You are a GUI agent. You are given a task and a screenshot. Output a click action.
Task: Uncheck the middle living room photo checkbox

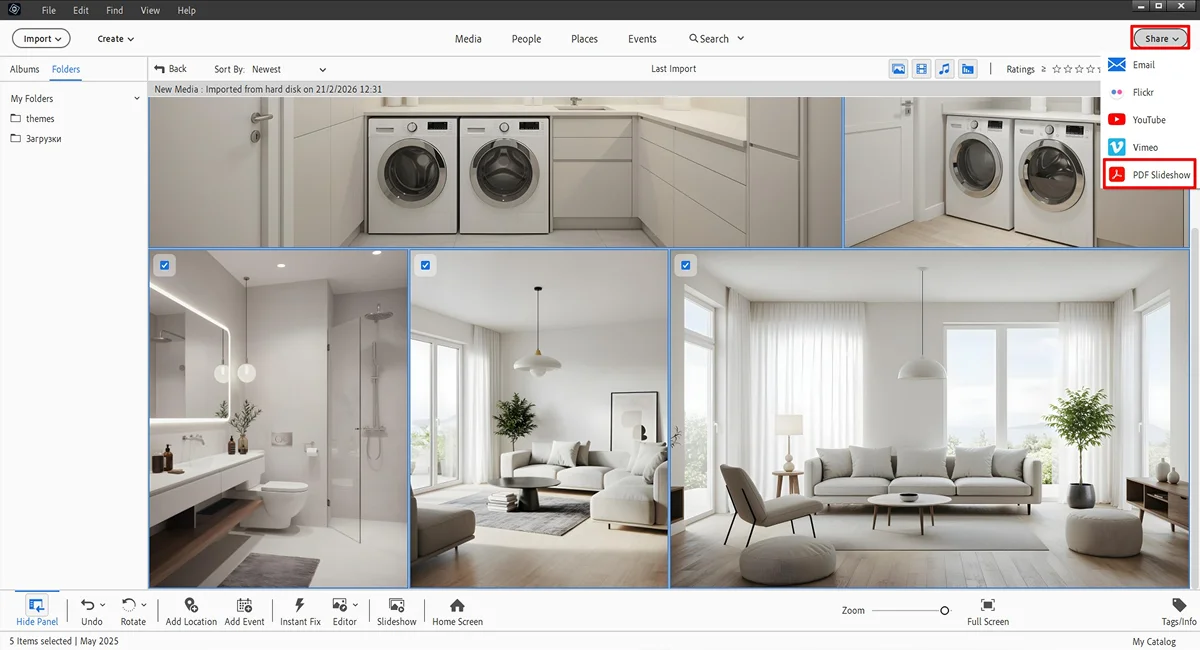pos(426,265)
